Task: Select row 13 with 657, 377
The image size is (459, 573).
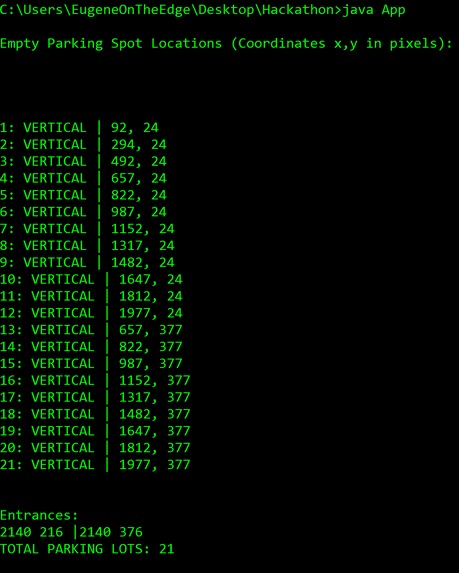Action: (91, 330)
